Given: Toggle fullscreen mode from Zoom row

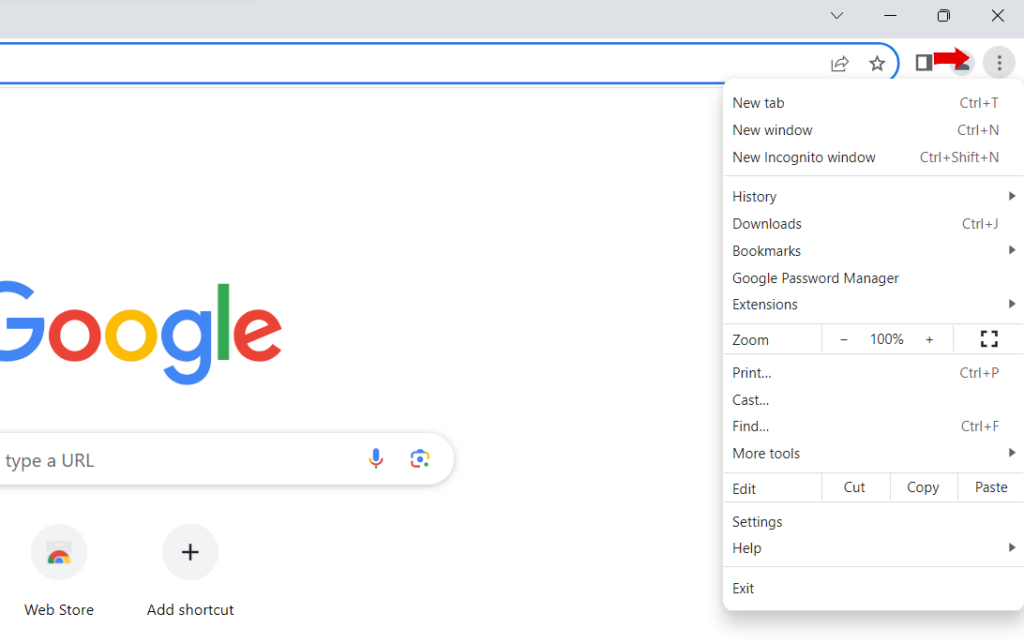Looking at the screenshot, I should (989, 339).
